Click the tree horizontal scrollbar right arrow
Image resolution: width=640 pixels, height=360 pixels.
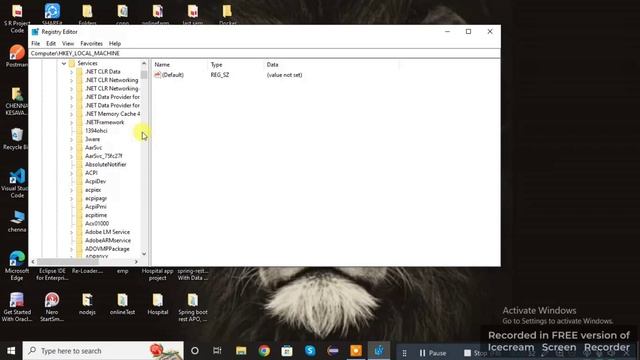(x=136, y=262)
